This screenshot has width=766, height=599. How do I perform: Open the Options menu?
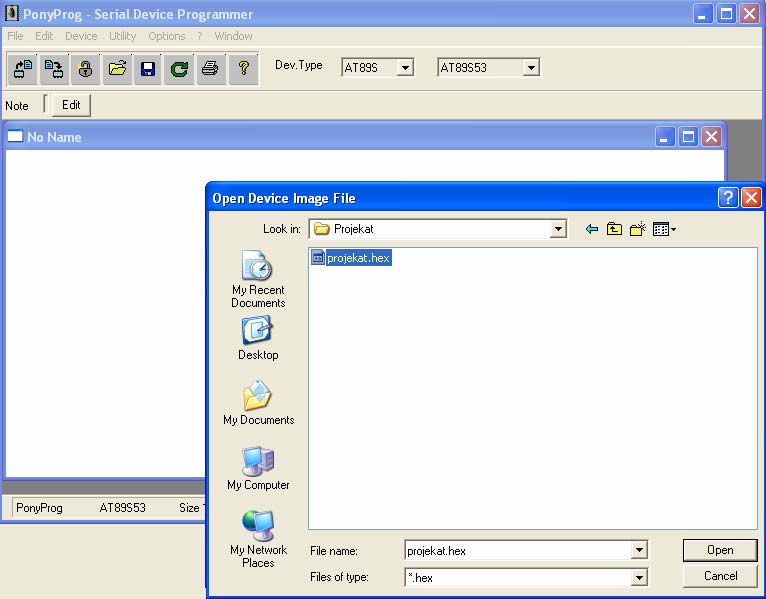pyautogui.click(x=167, y=36)
